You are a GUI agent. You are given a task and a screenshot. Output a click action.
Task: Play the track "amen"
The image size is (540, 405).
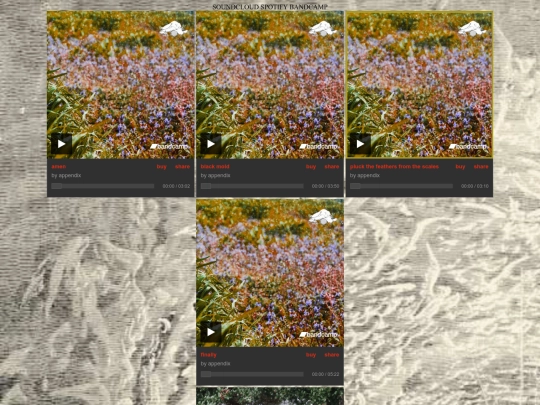tap(61, 144)
